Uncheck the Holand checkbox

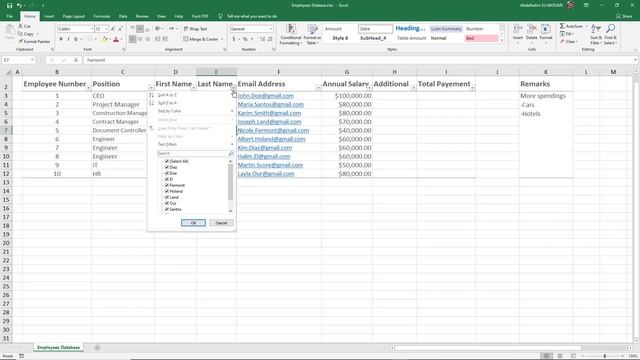click(x=167, y=191)
